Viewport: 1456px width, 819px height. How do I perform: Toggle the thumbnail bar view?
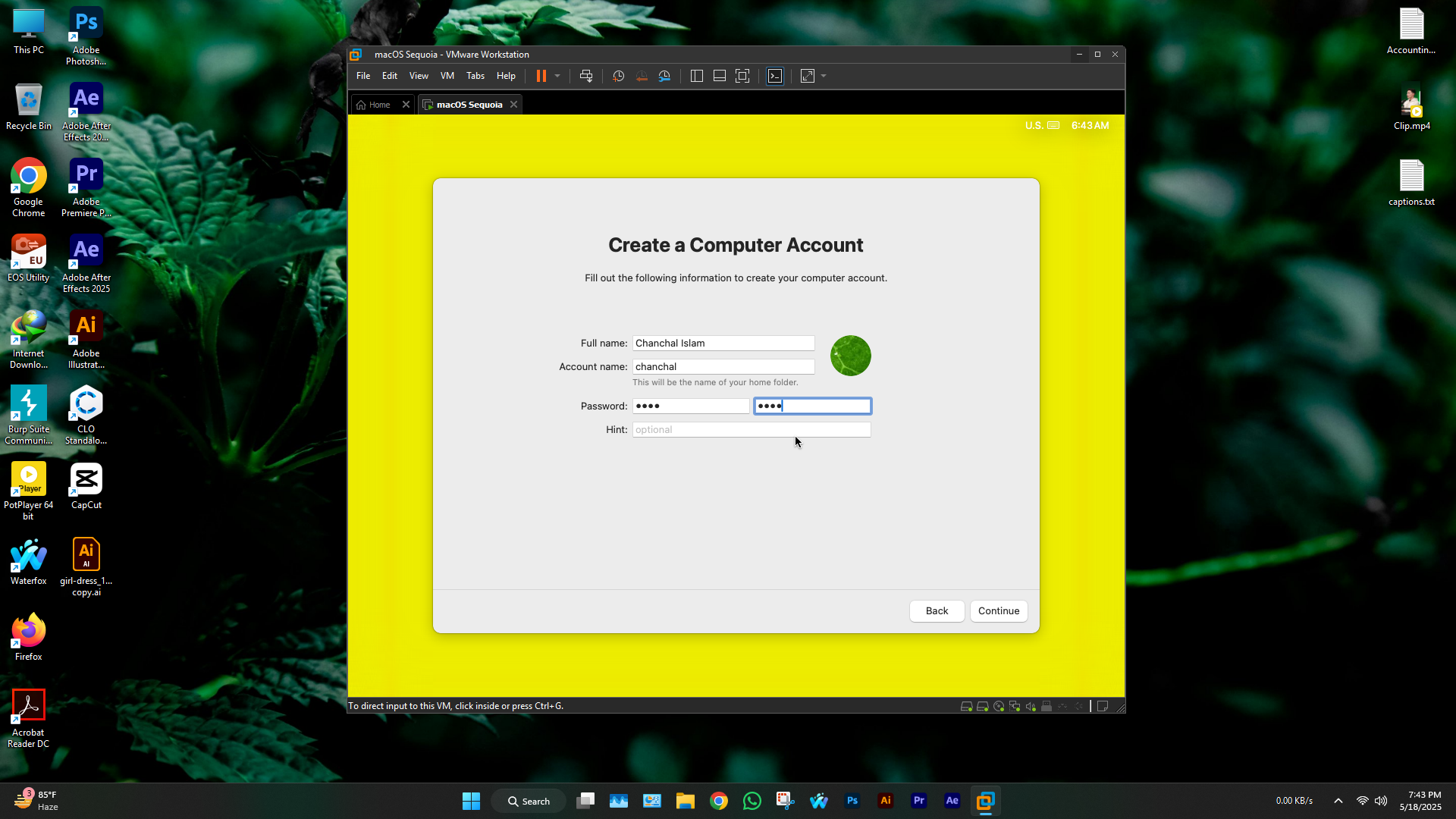click(720, 76)
